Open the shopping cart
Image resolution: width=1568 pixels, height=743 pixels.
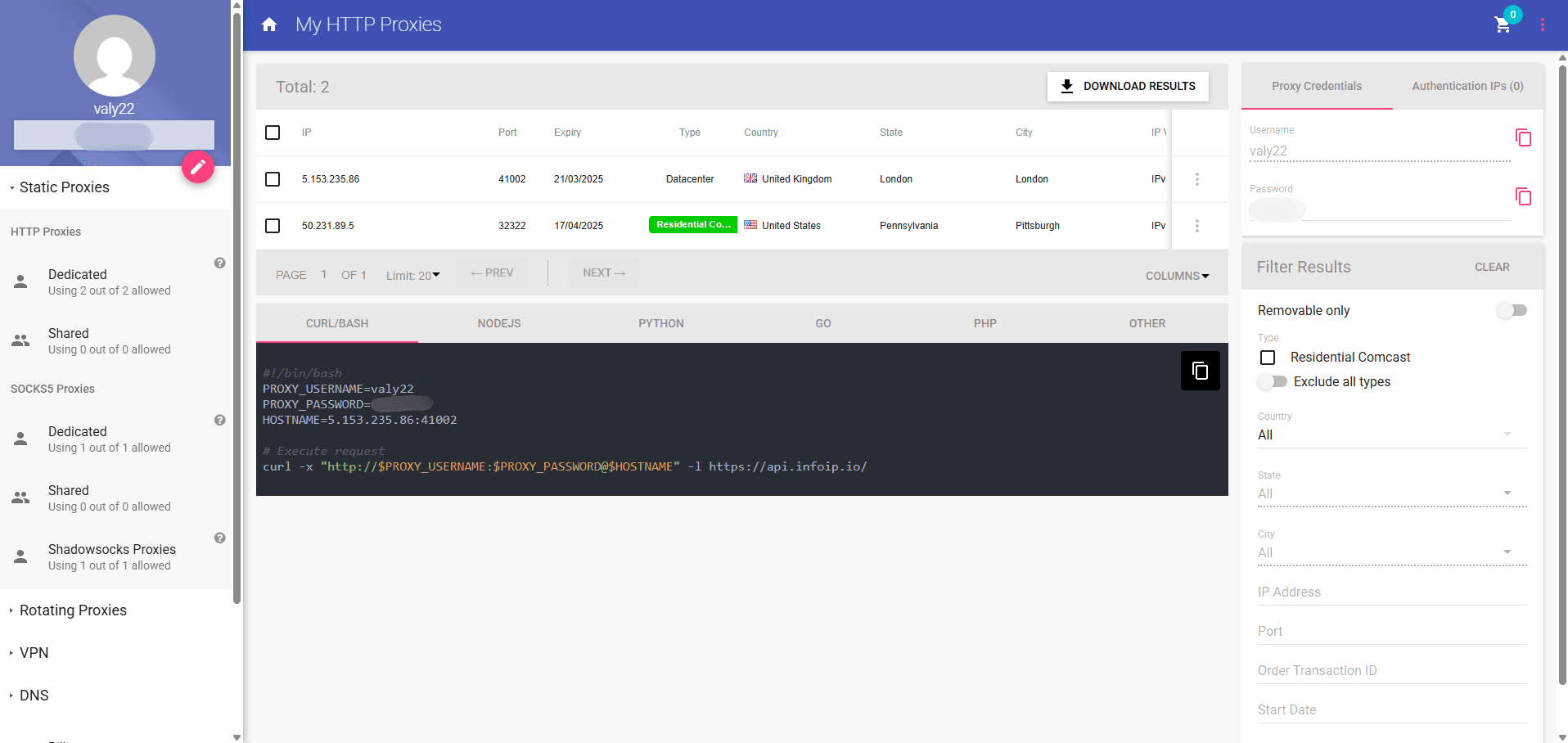(x=1503, y=26)
